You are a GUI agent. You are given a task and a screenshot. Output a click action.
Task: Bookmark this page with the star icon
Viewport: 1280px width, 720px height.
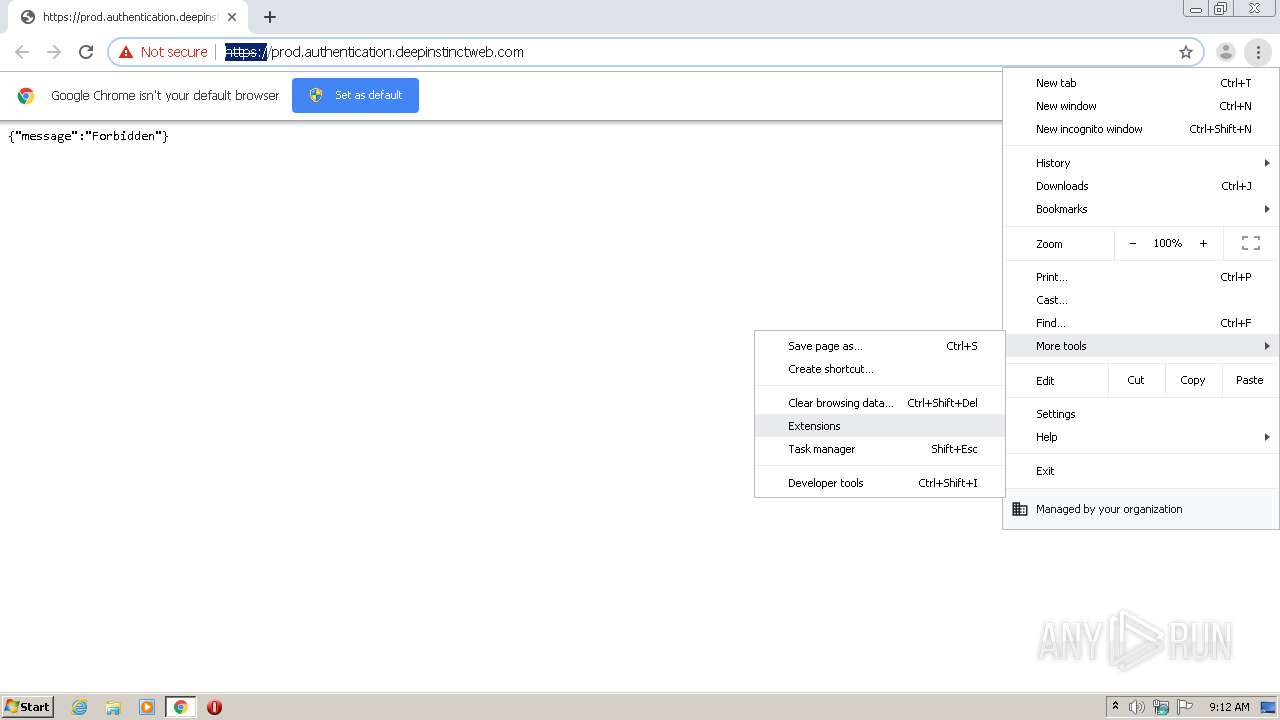pyautogui.click(x=1186, y=52)
